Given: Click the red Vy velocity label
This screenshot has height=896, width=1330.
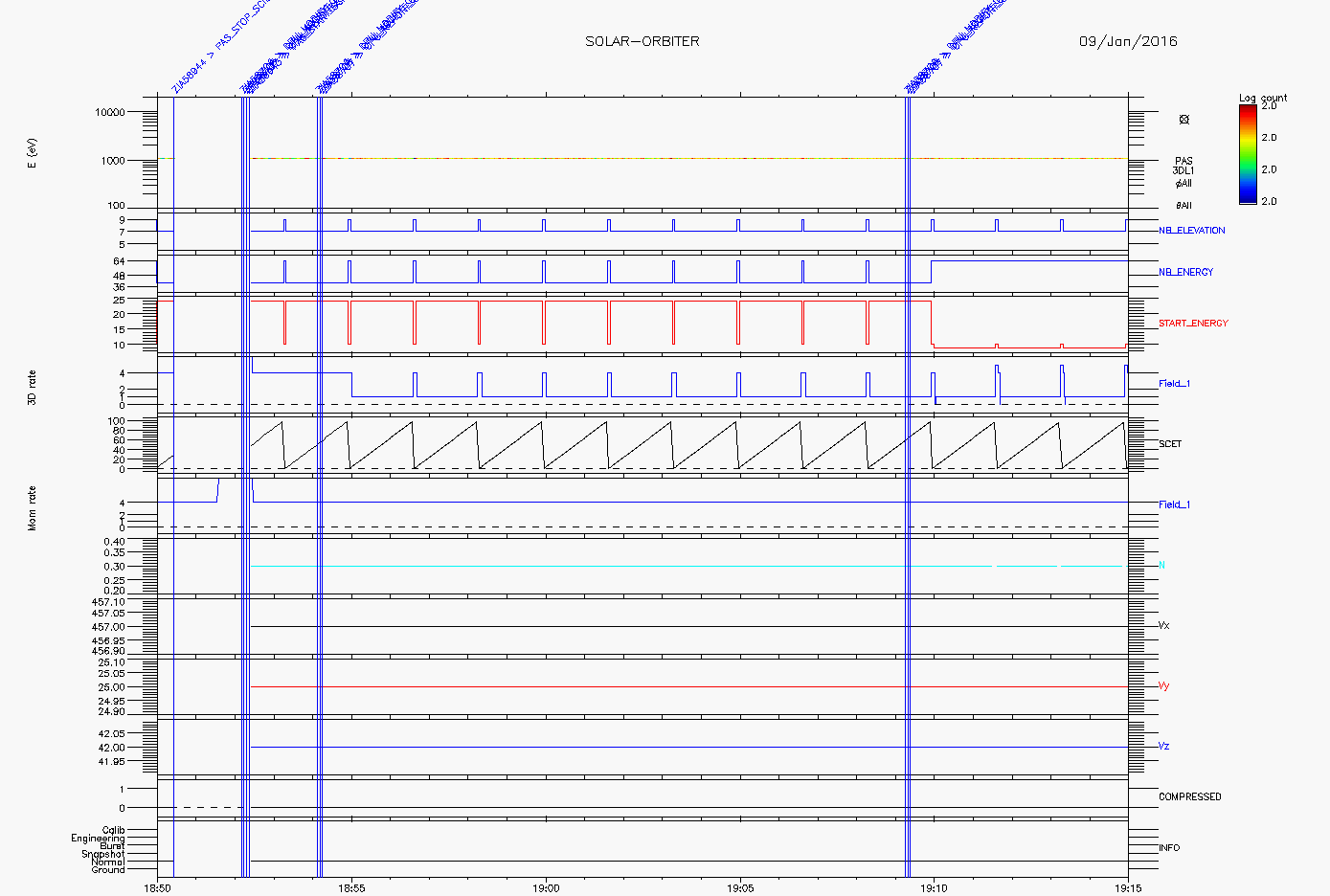Looking at the screenshot, I should click(x=1163, y=686).
